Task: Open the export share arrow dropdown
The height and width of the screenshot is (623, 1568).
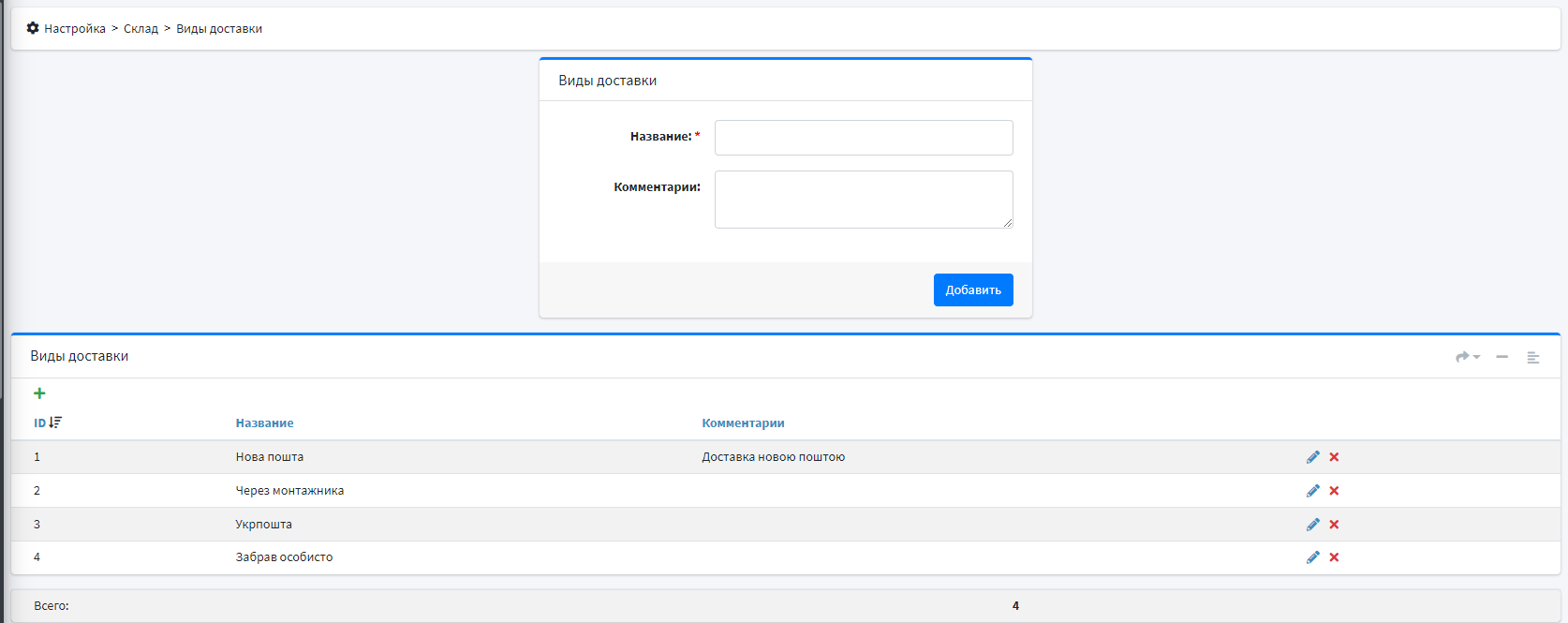Action: (1467, 357)
